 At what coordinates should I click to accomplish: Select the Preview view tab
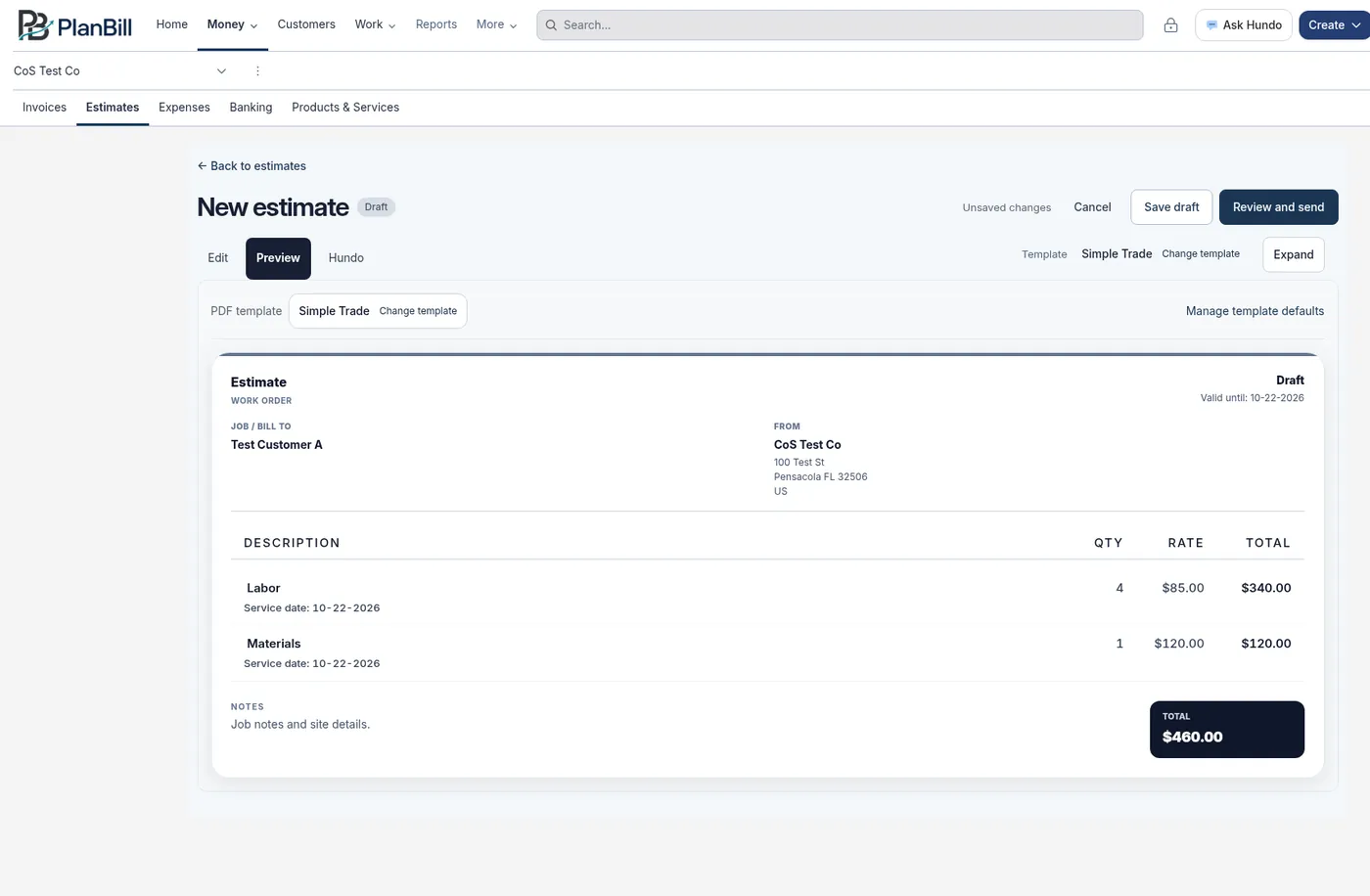pyautogui.click(x=278, y=258)
